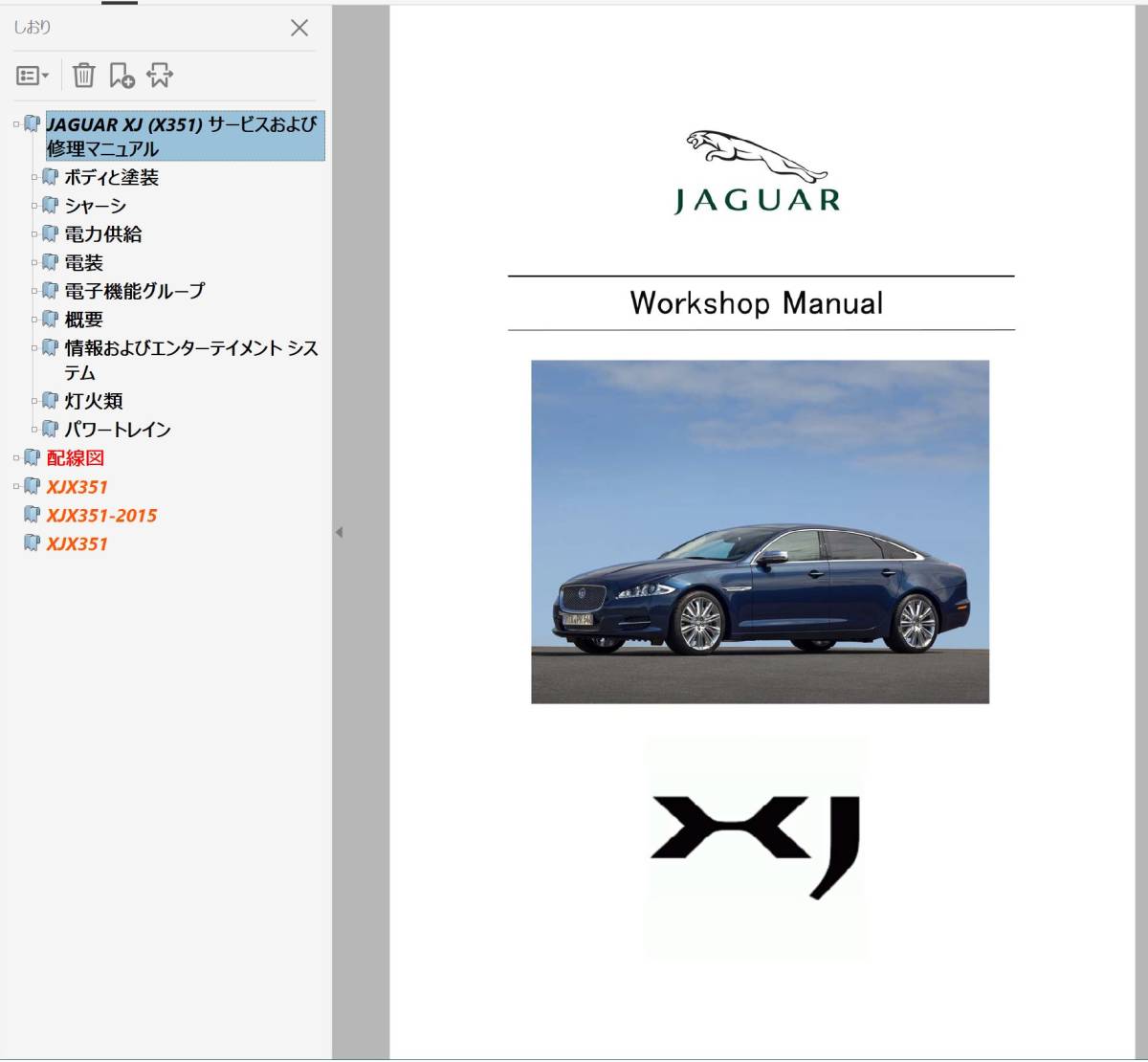Click the blue Jaguar XJ car photo
The height and width of the screenshot is (1062, 1148).
pos(760,531)
